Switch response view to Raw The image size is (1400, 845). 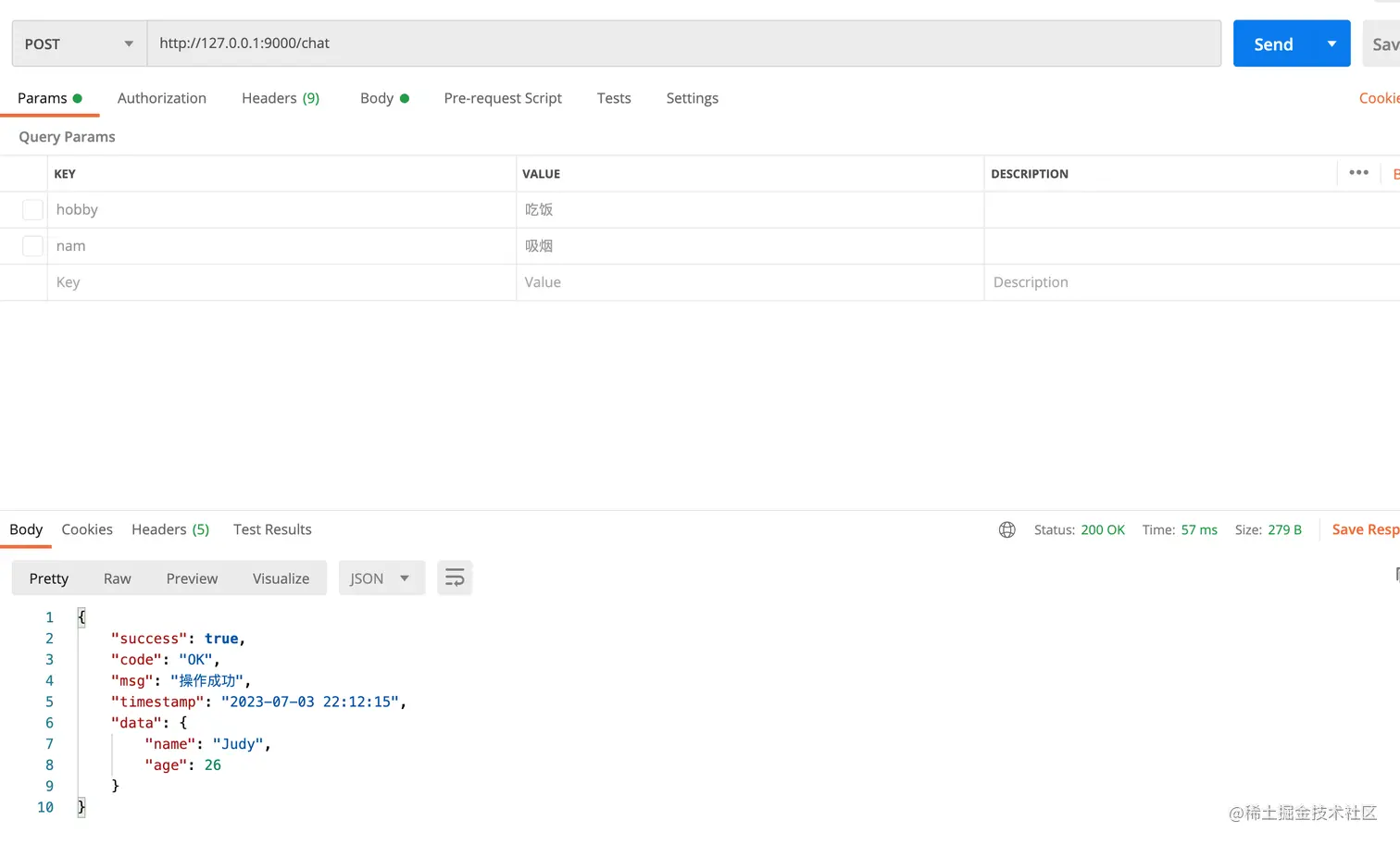point(118,578)
